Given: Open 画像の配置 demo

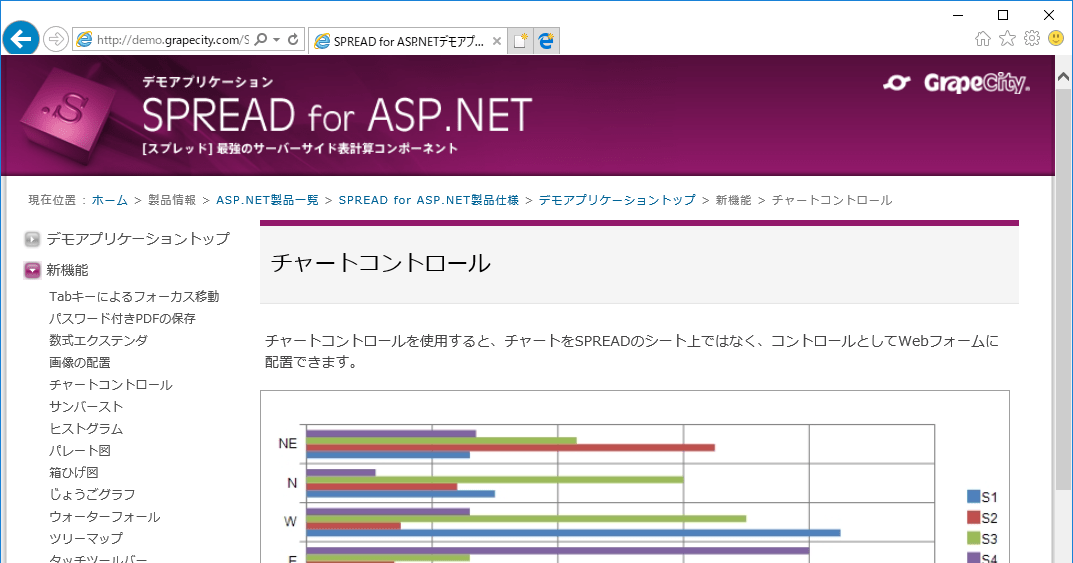Looking at the screenshot, I should [x=79, y=362].
